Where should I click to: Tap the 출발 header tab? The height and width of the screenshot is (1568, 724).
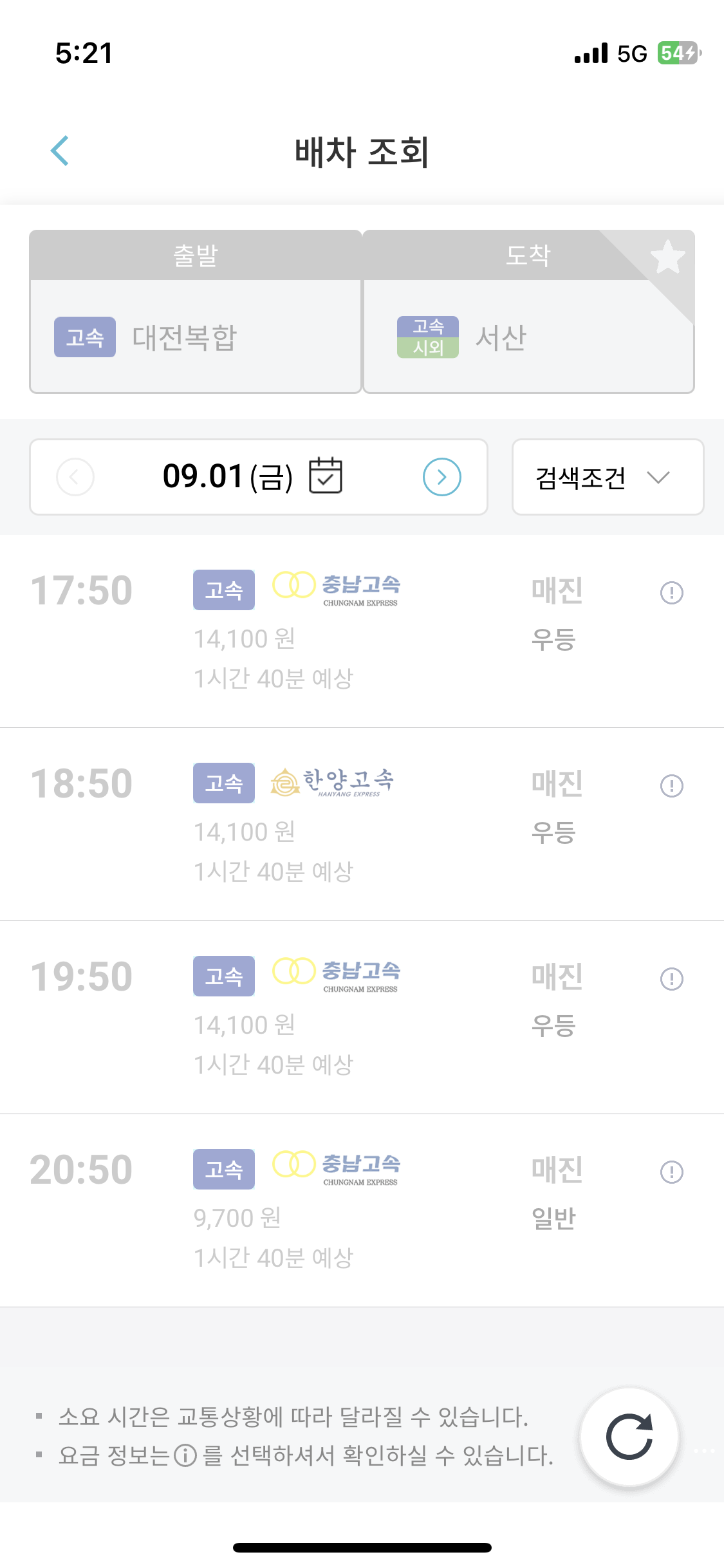pyautogui.click(x=196, y=256)
